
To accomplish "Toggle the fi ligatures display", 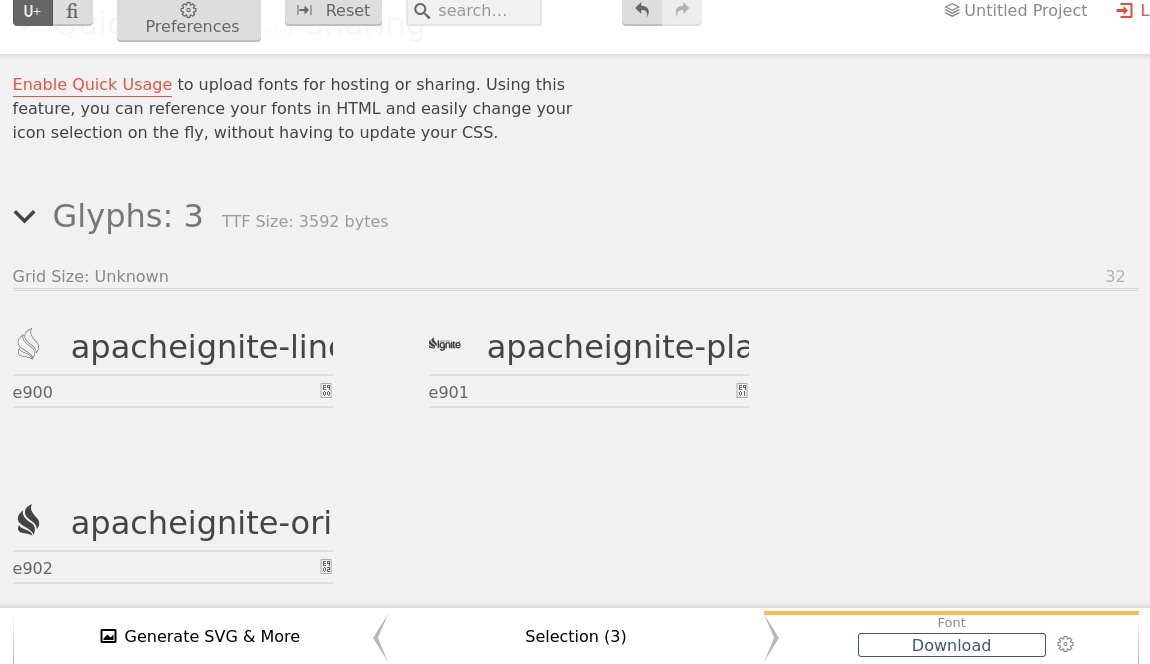I will (72, 11).
